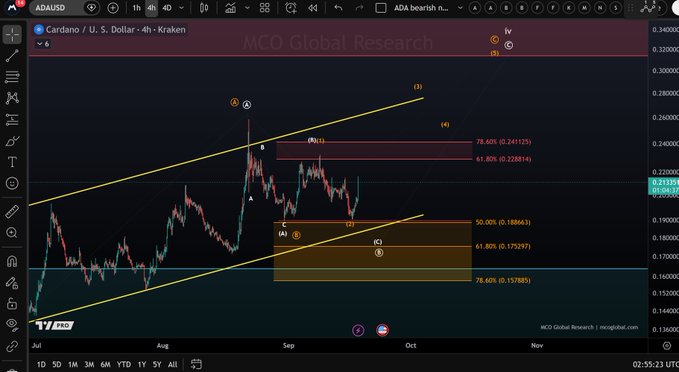This screenshot has width=679, height=372.
Task: Click the purple lightning event marker
Action: [358, 330]
